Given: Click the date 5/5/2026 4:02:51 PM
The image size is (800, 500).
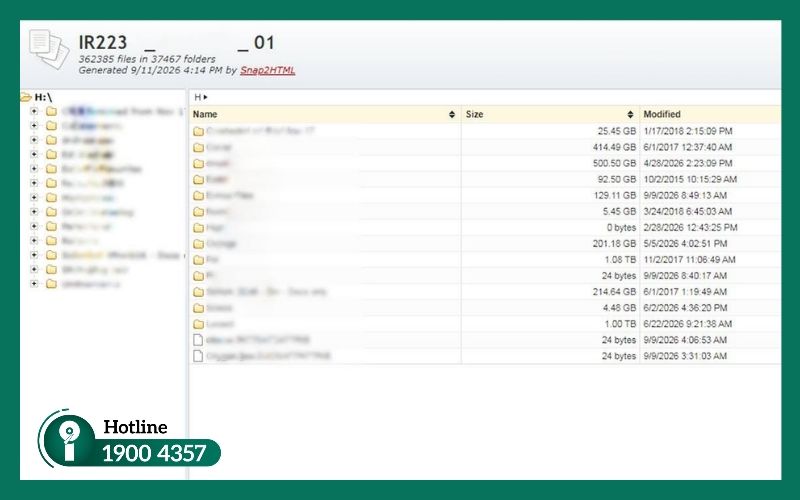Looking at the screenshot, I should pyautogui.click(x=685, y=243).
